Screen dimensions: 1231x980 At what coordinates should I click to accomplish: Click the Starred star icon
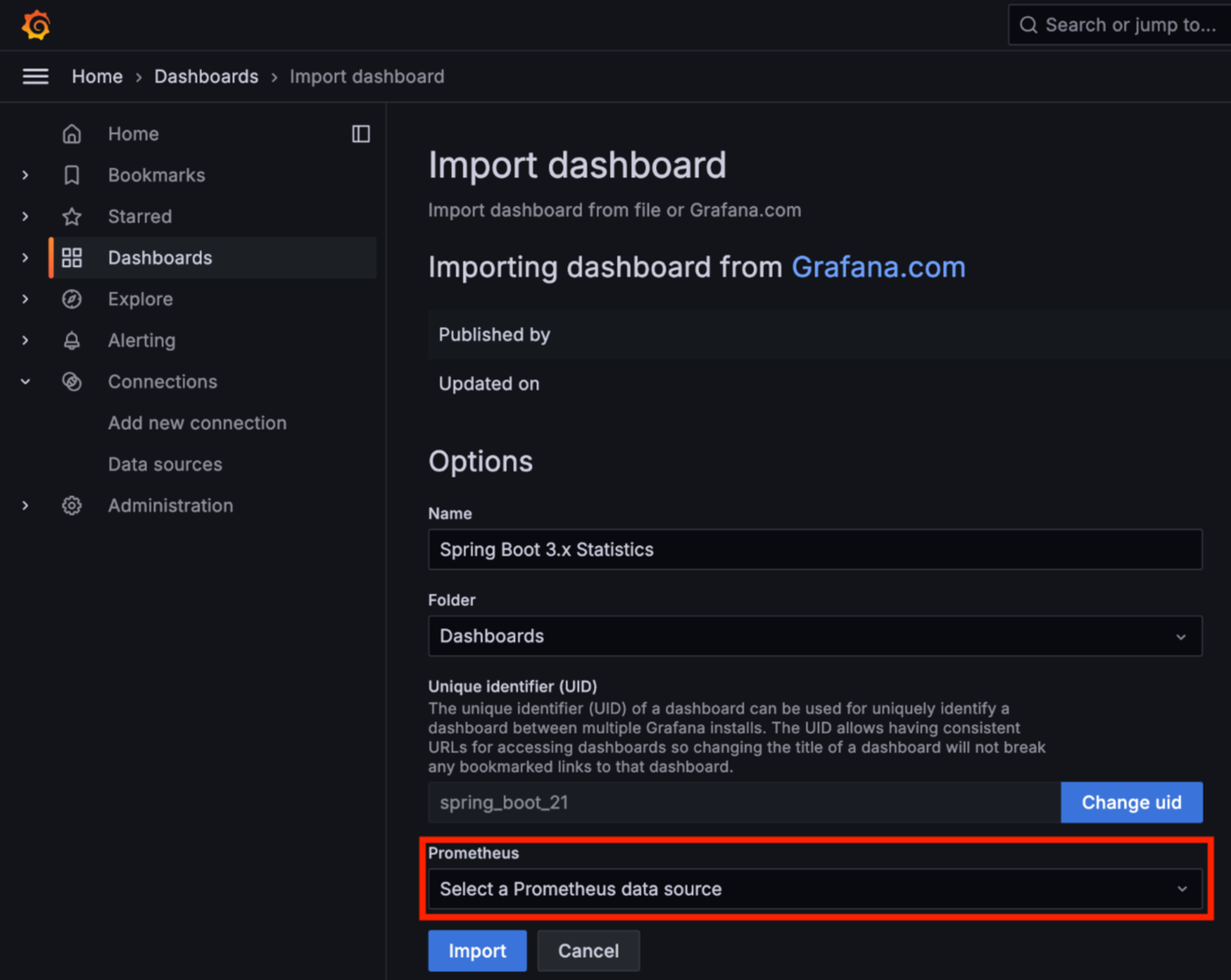[72, 216]
